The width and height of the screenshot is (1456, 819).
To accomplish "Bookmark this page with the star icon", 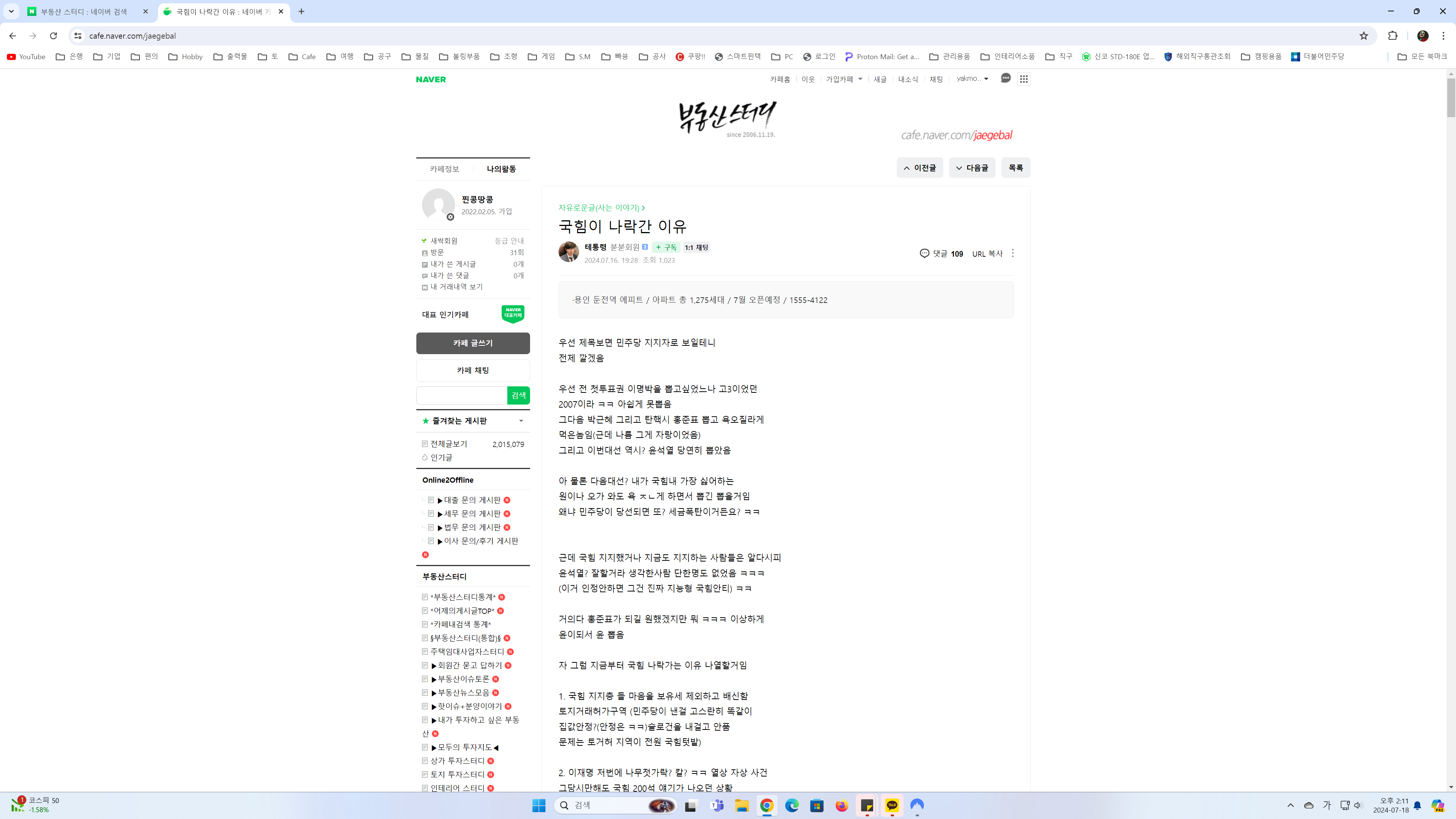I will click(1363, 36).
